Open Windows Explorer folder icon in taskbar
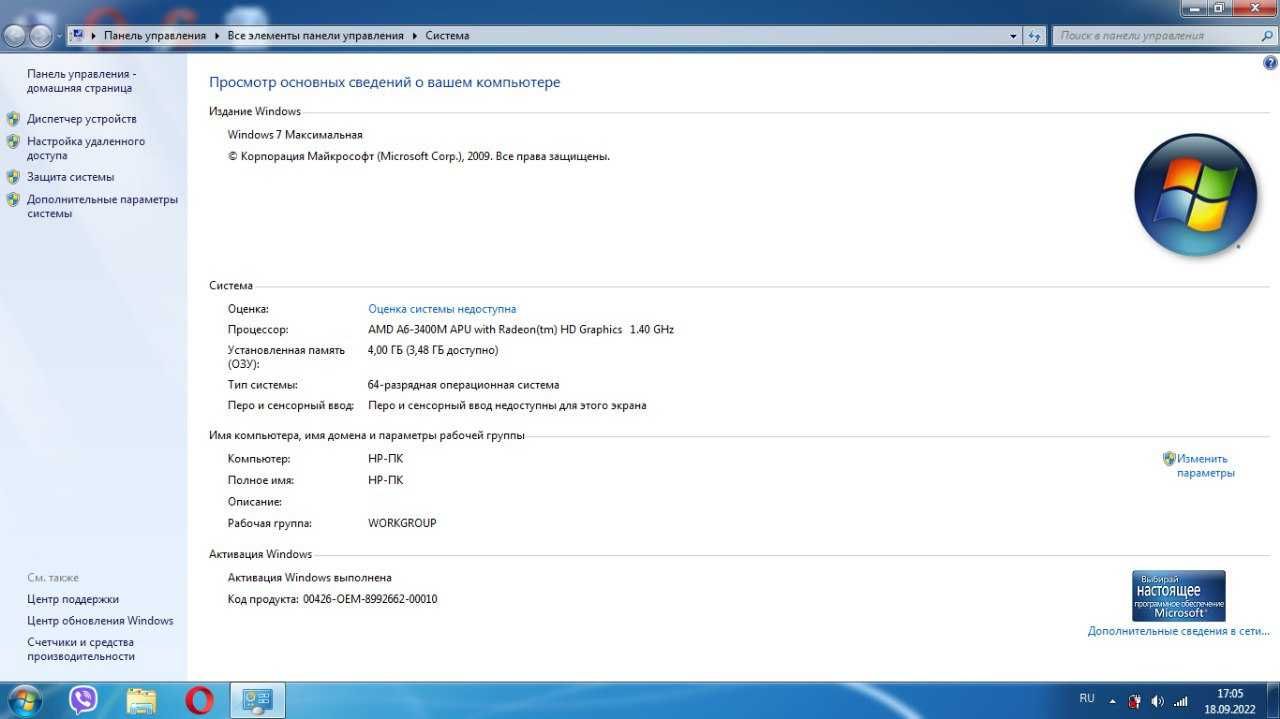Viewport: 1280px width, 719px height. coord(142,701)
